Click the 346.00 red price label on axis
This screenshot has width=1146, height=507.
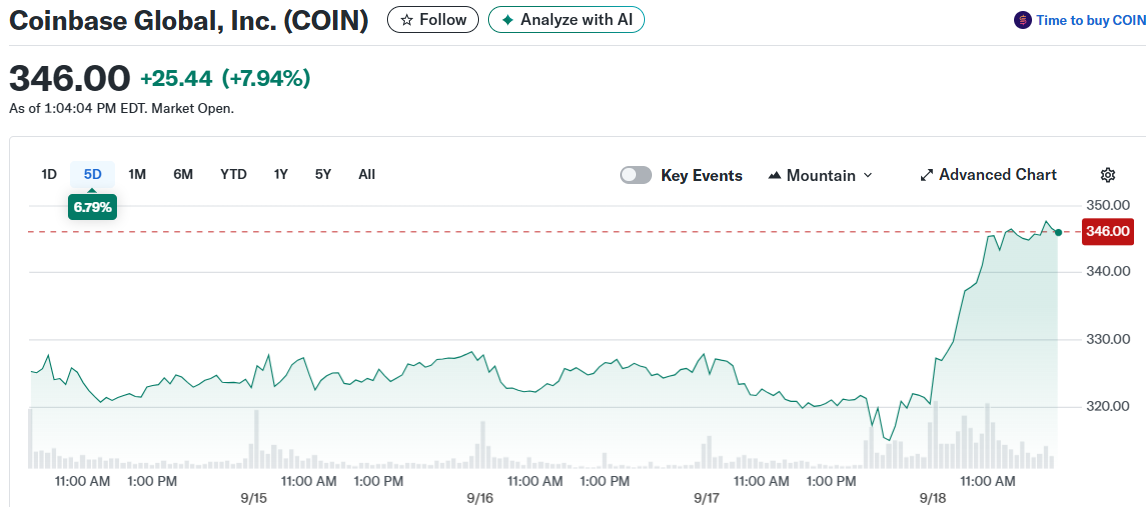tap(1108, 232)
